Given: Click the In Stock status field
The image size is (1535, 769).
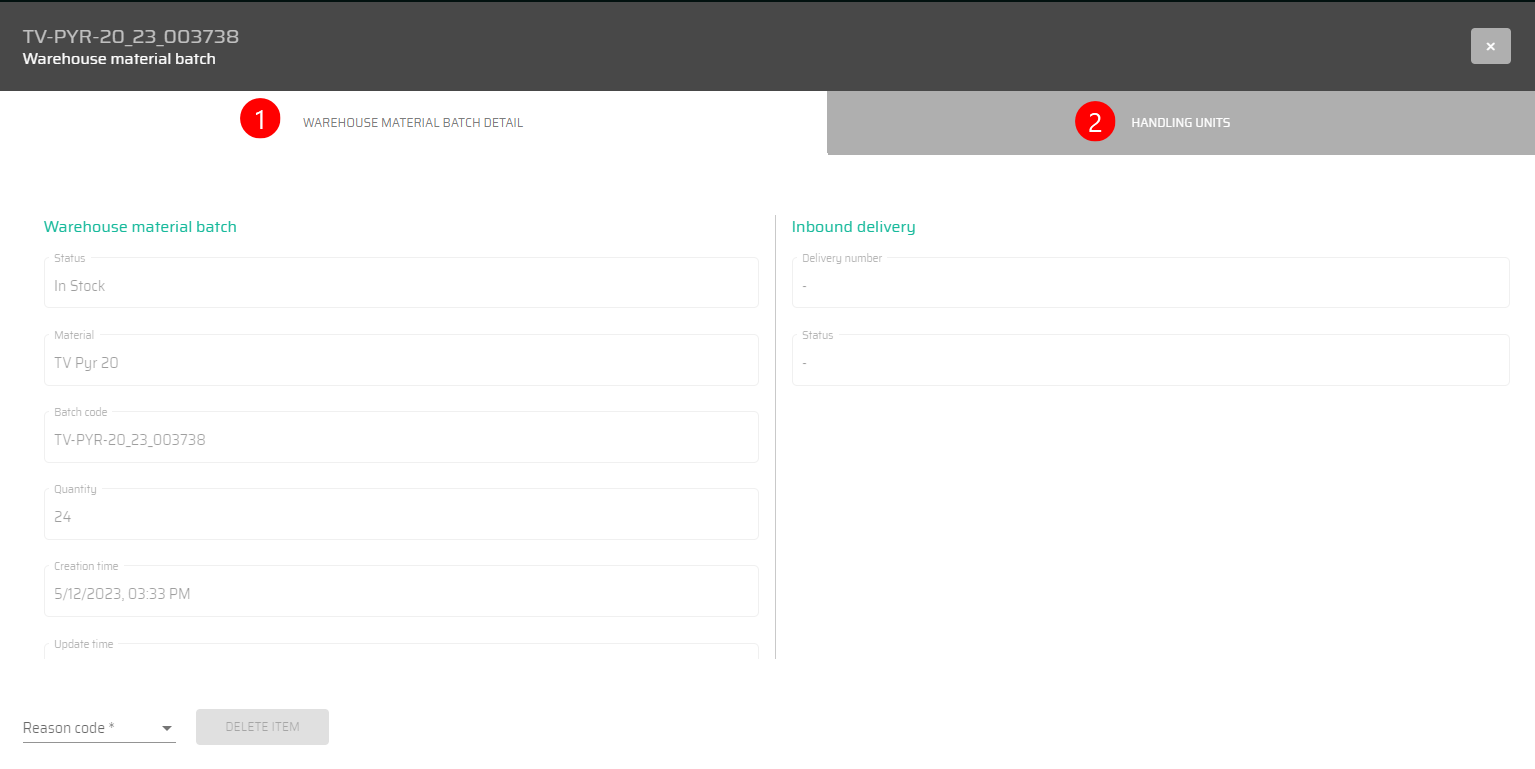Looking at the screenshot, I should click(x=400, y=285).
